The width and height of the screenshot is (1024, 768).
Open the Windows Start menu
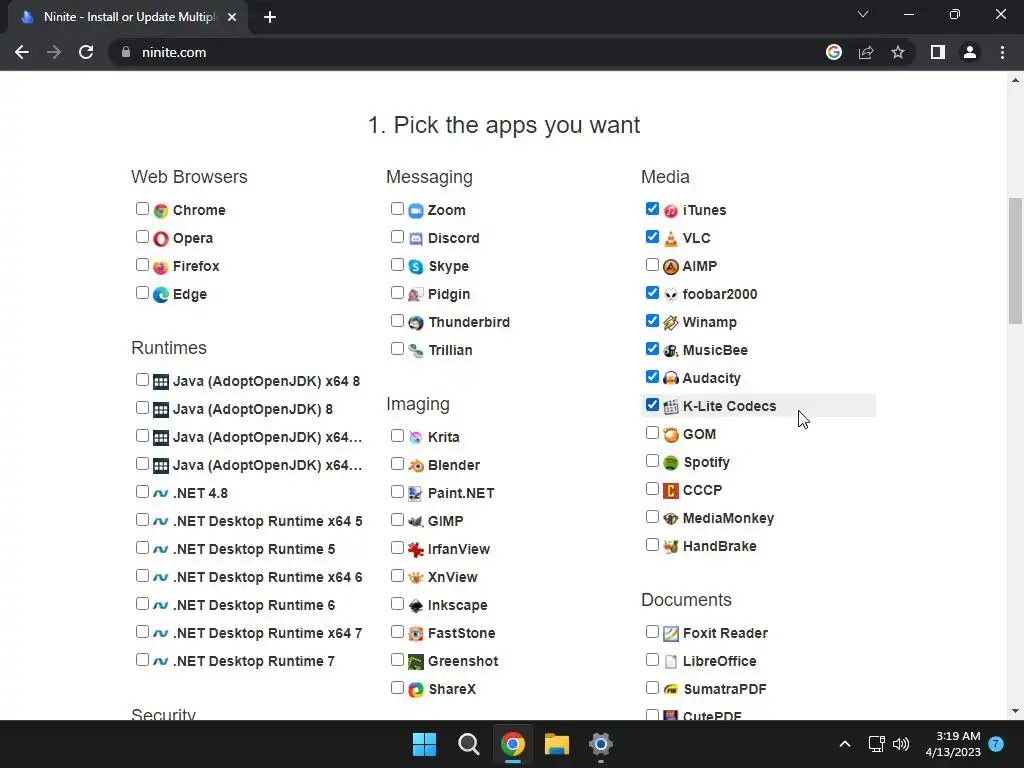(x=424, y=744)
